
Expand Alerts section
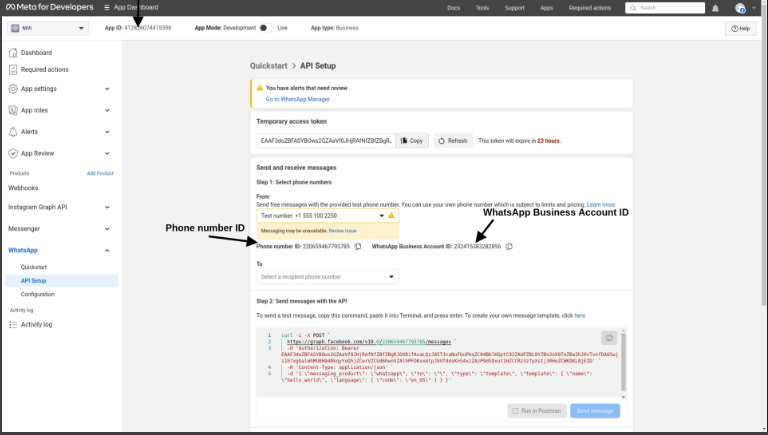[107, 132]
